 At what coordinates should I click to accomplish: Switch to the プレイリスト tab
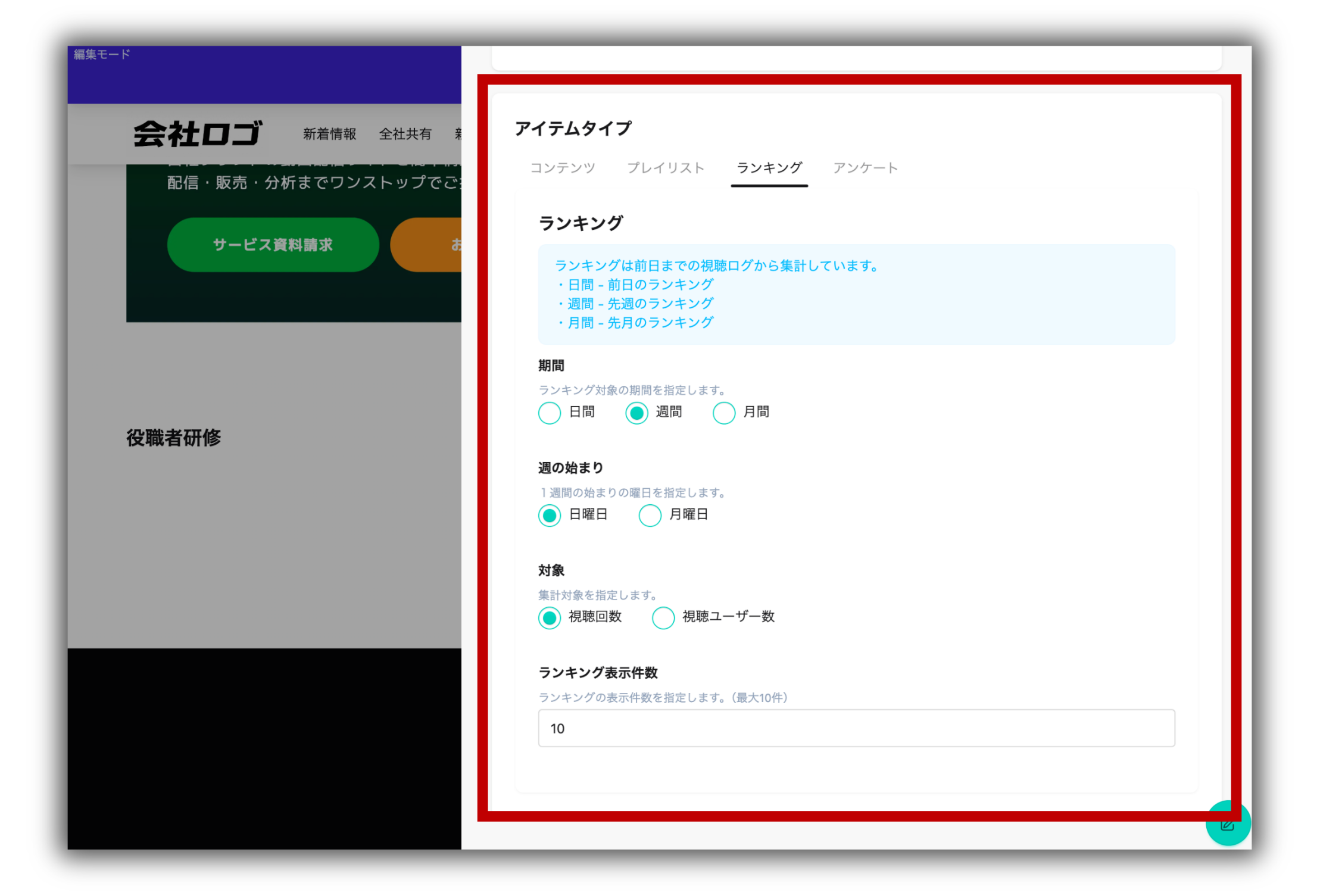pos(666,168)
